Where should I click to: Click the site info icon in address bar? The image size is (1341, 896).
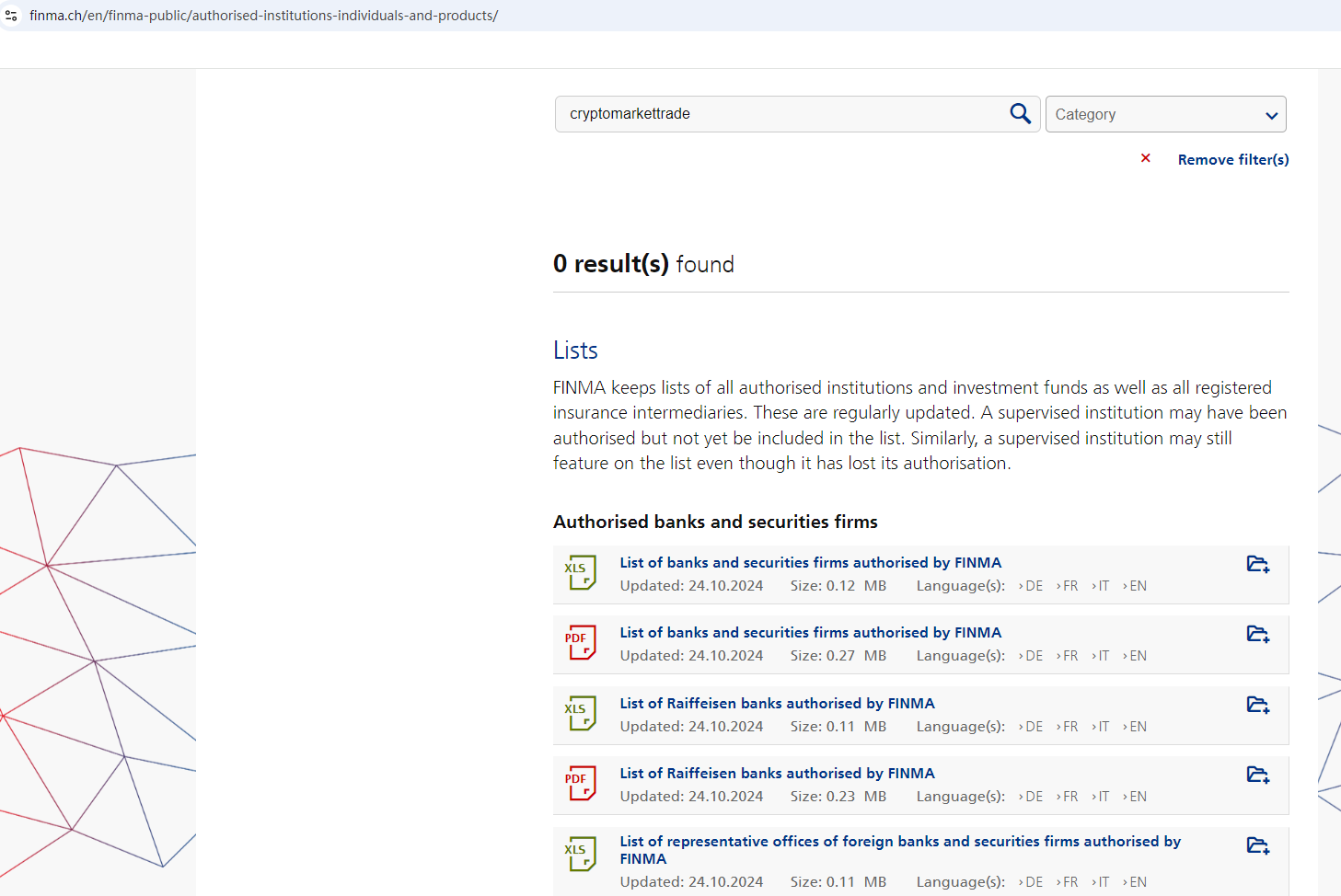tap(11, 16)
